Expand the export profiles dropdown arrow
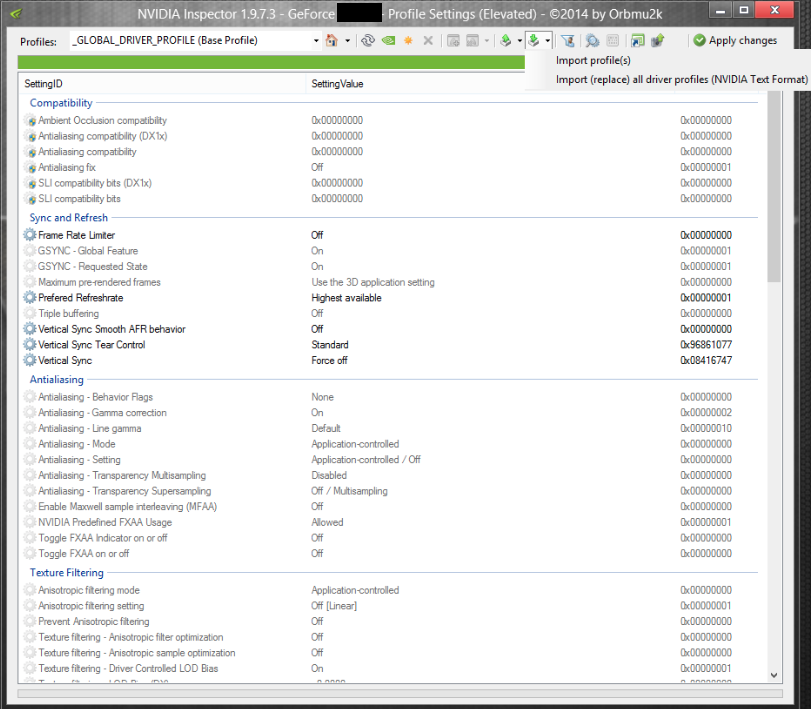 tap(519, 40)
